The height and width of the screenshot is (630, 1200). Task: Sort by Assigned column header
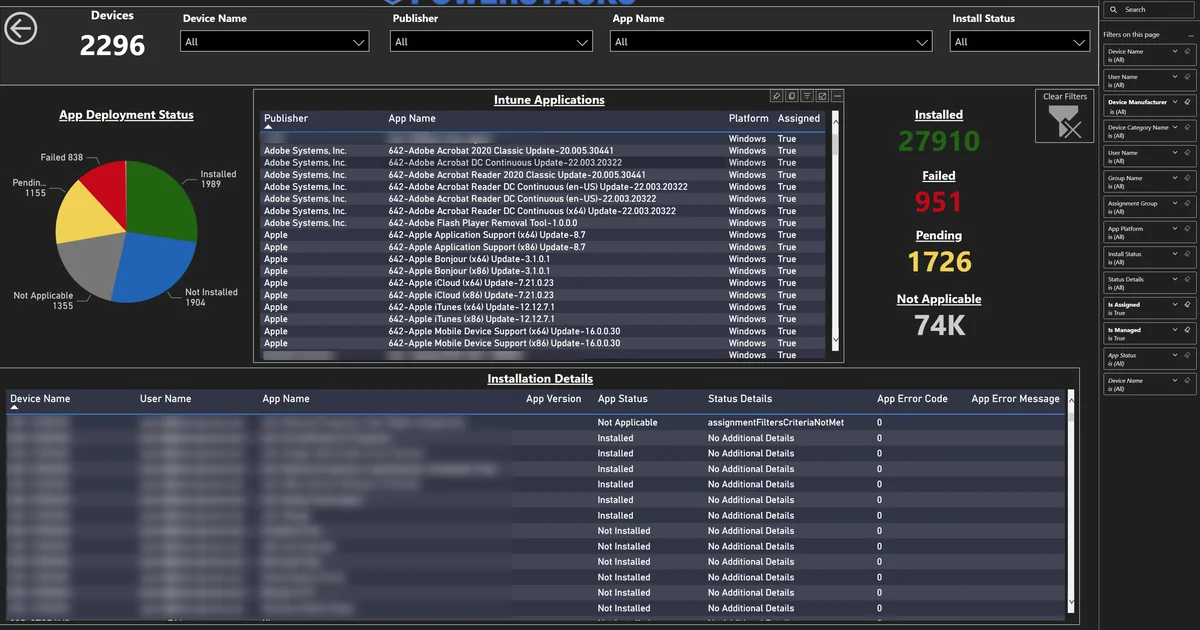pos(799,118)
